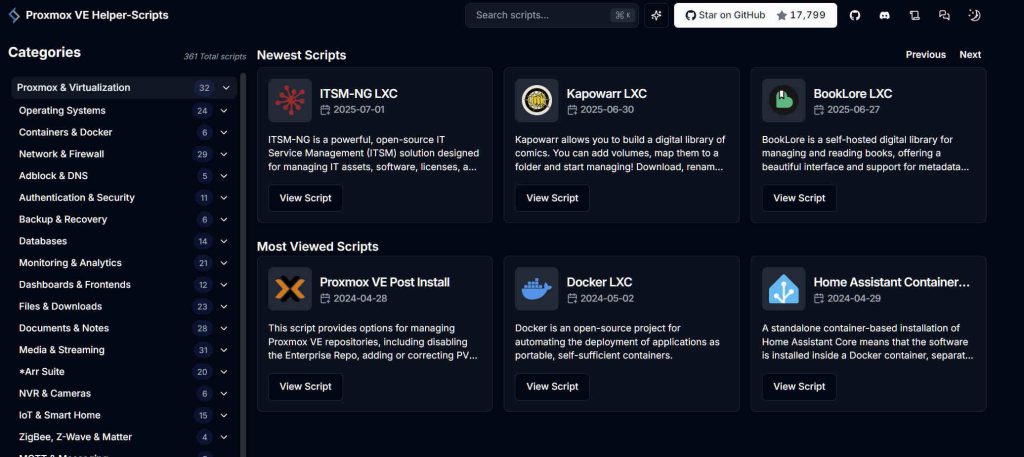Go to Next newest scripts page
Screen dimensions: 1024x457
click(970, 55)
